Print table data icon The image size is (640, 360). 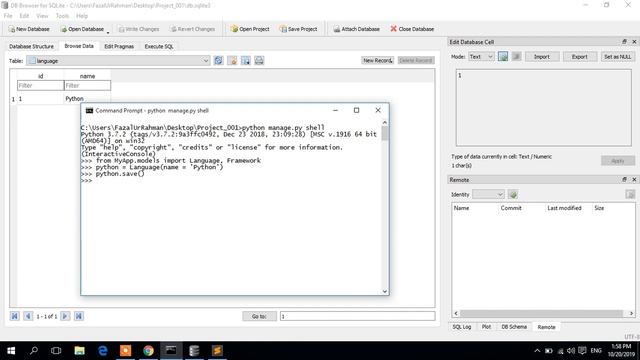[259, 61]
